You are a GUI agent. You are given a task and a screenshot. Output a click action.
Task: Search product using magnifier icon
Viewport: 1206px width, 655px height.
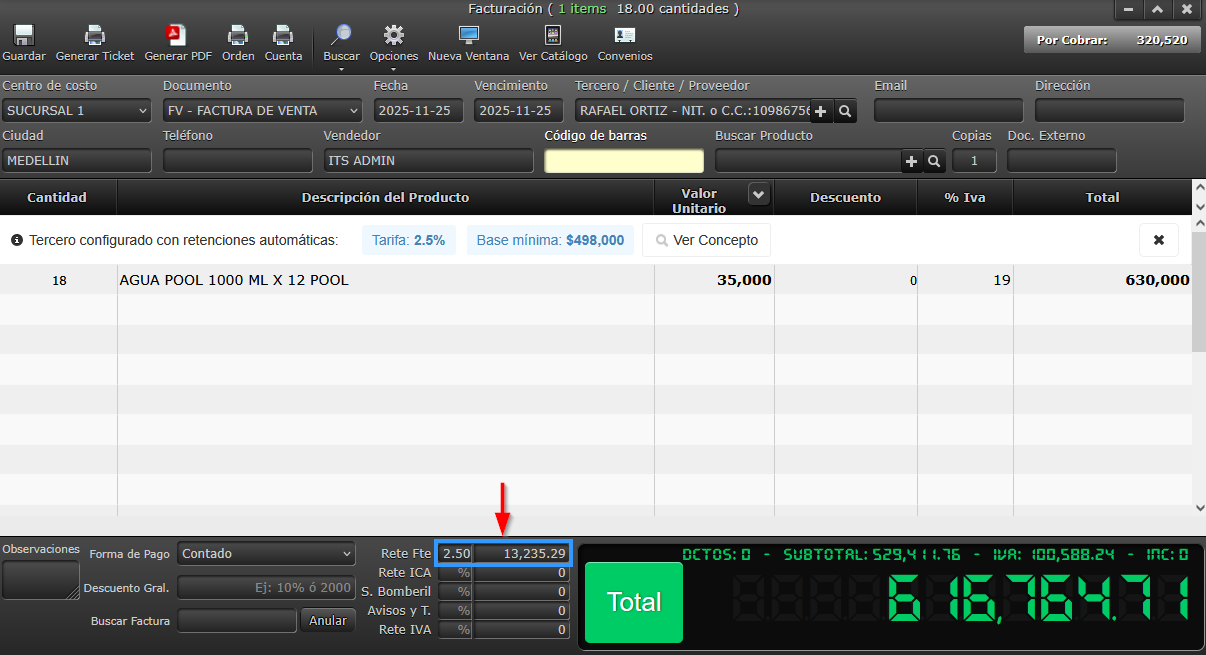[x=934, y=161]
